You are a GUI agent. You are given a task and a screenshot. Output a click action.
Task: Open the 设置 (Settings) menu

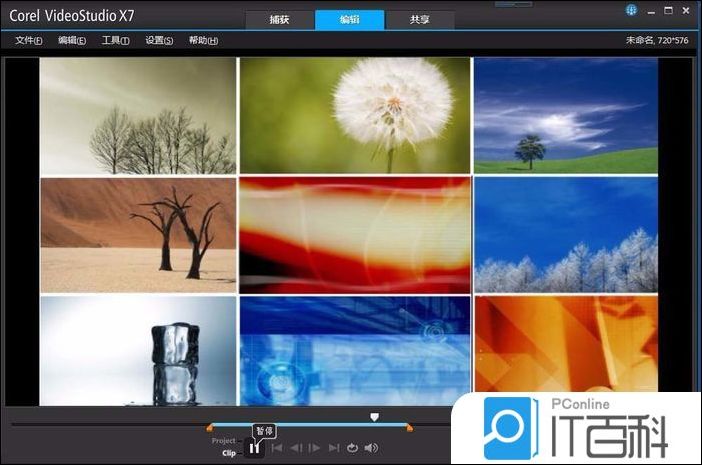(159, 41)
